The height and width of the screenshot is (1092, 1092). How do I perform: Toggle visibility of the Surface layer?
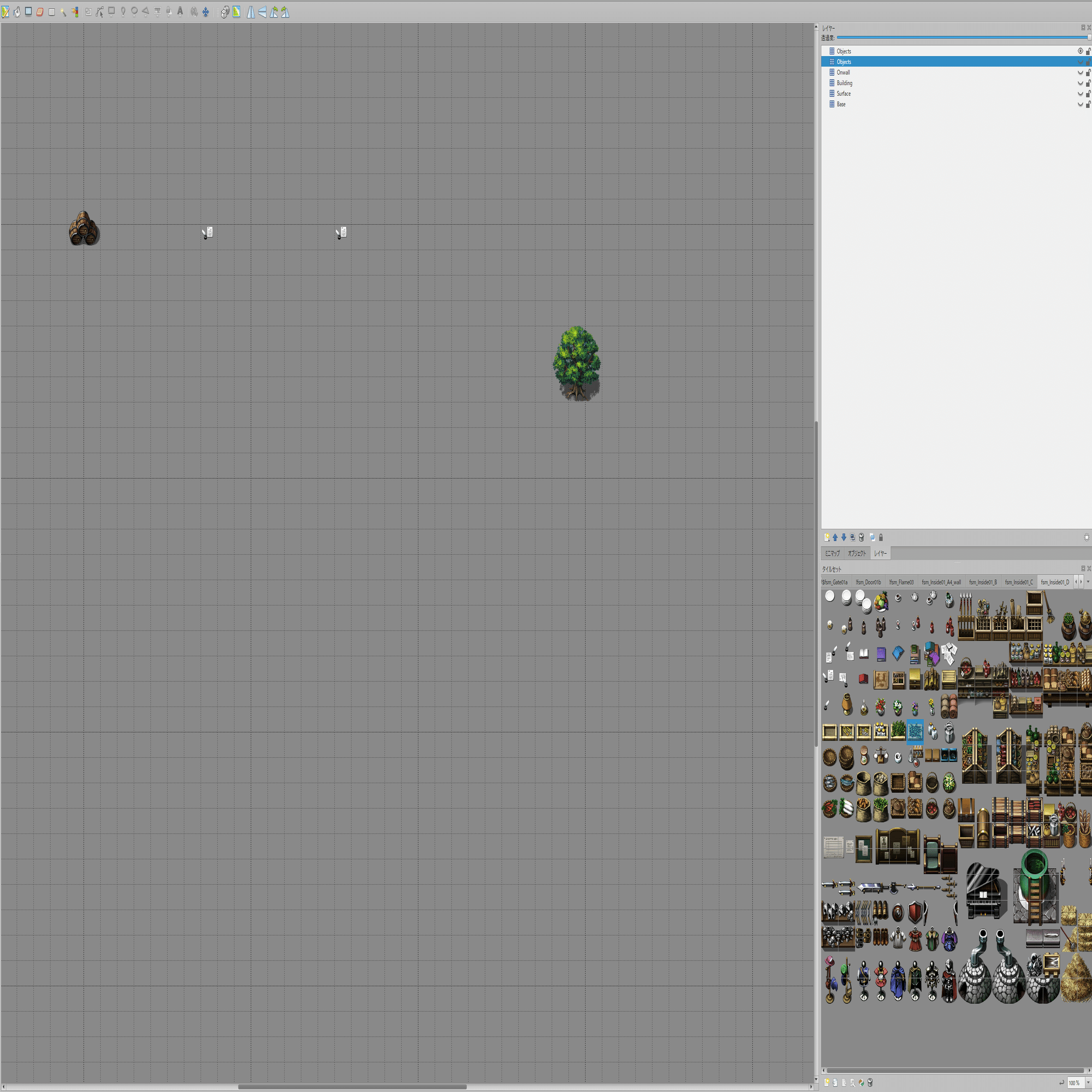pos(1080,94)
